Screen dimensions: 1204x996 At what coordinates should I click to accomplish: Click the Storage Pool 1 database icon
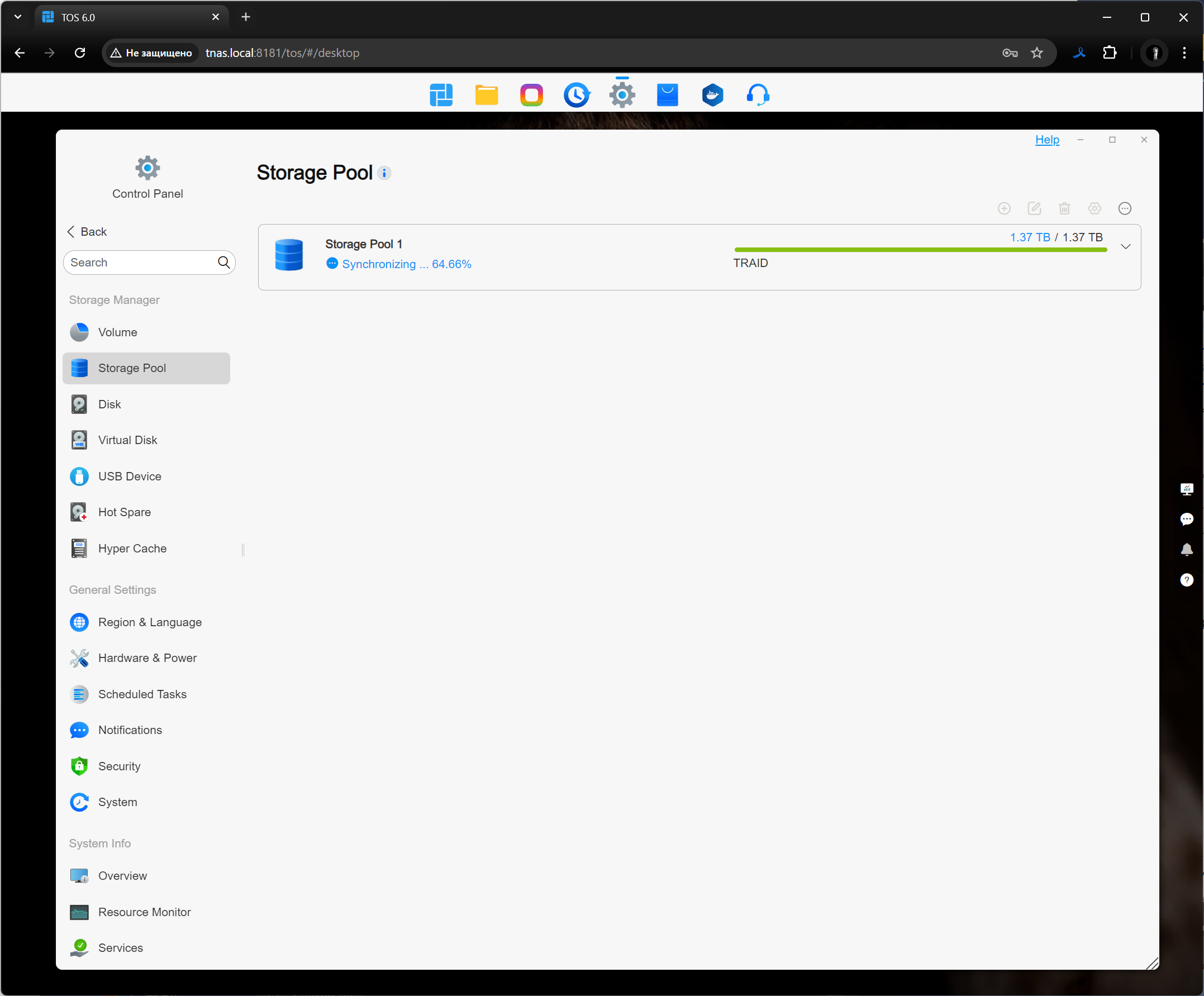289,255
